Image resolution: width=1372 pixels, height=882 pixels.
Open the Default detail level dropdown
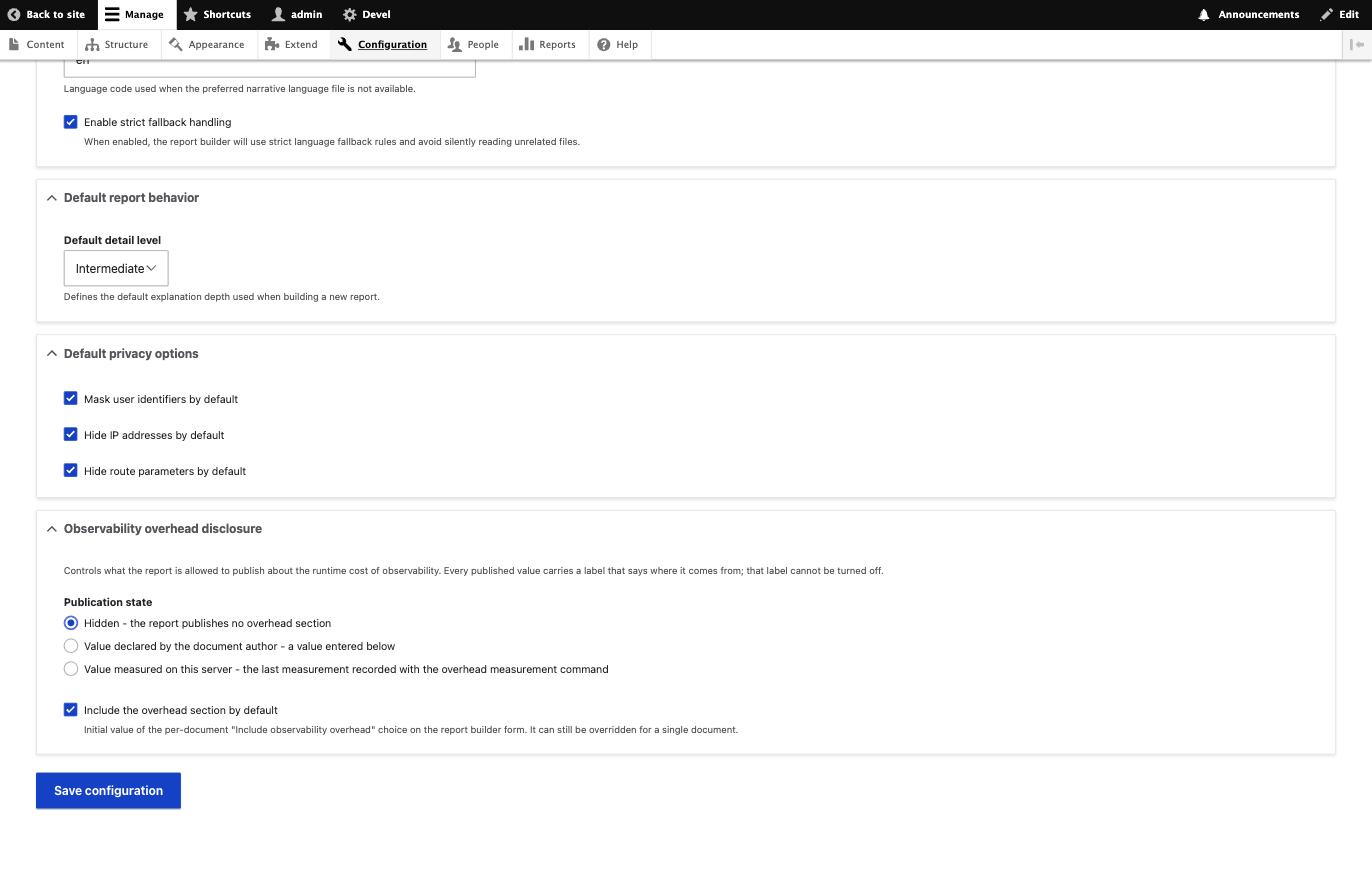click(x=116, y=268)
